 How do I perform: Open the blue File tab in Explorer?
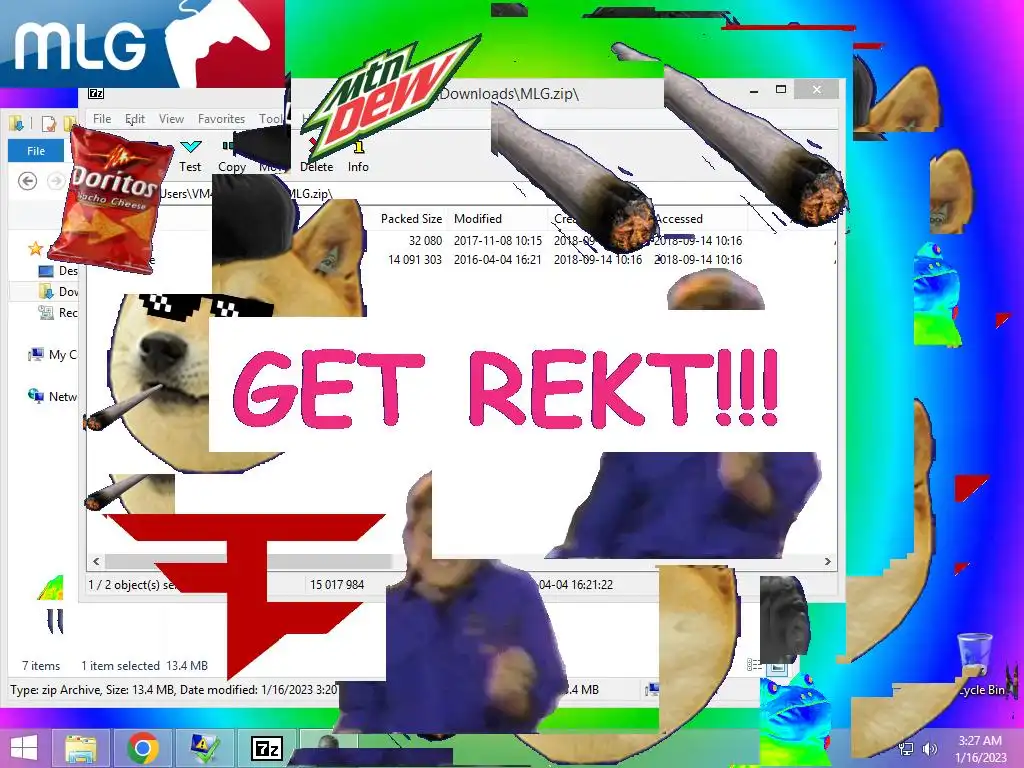pyautogui.click(x=36, y=151)
